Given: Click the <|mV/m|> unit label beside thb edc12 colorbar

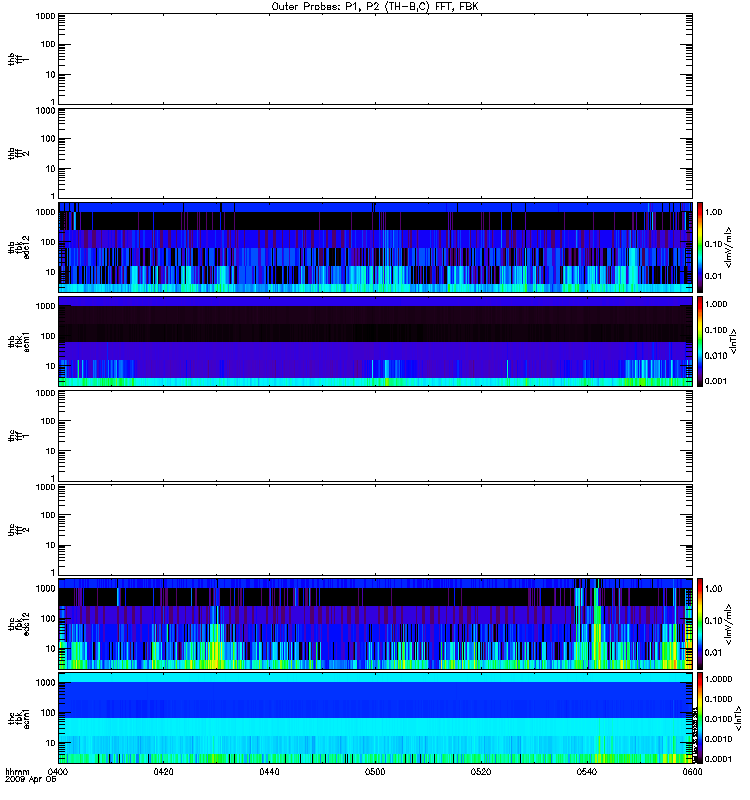Looking at the screenshot, I should pyautogui.click(x=729, y=247).
